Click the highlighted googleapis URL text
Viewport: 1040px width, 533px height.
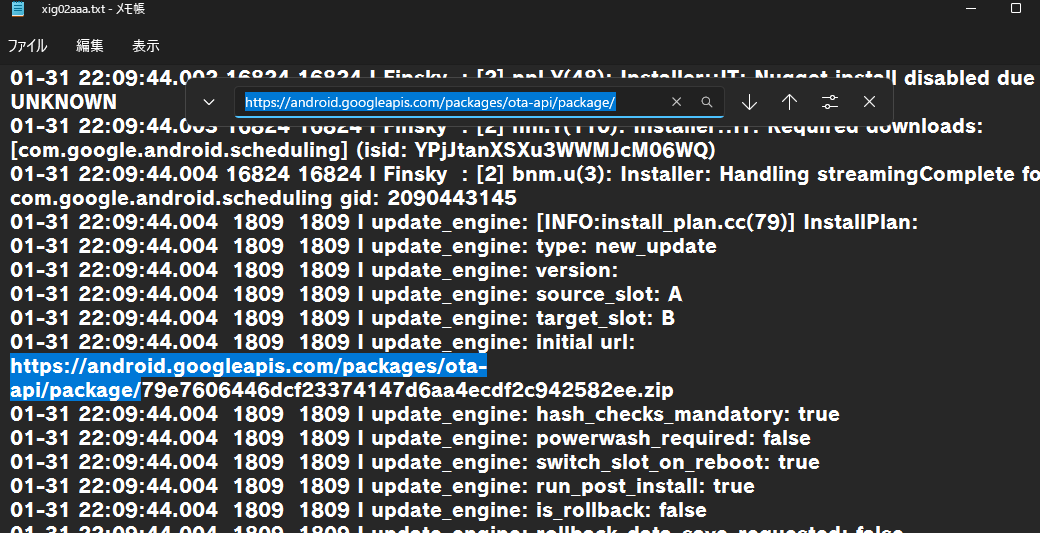pos(249,378)
